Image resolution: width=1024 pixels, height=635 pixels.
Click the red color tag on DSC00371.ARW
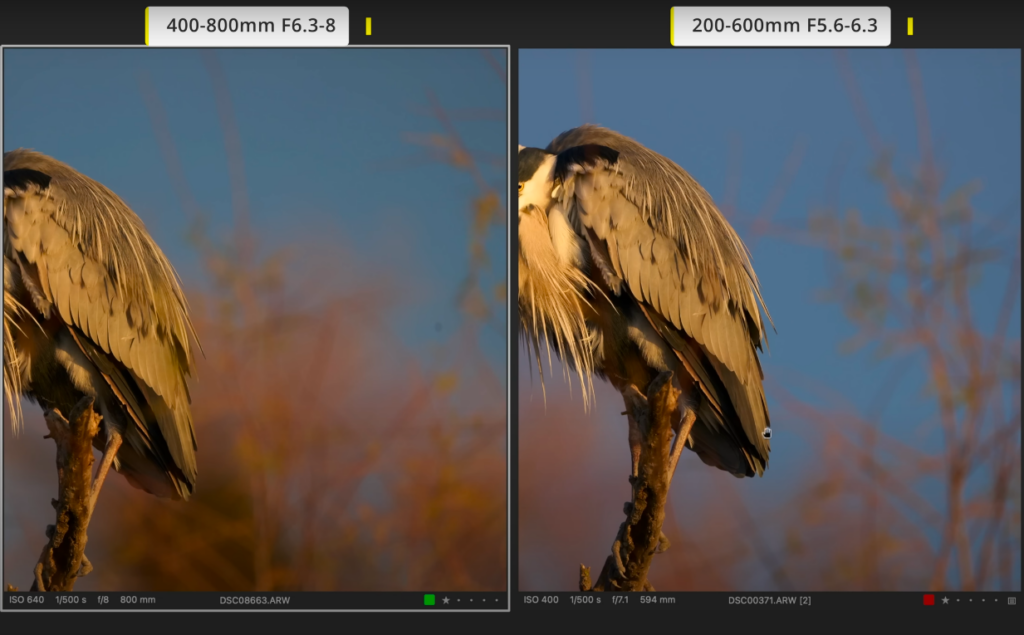[x=929, y=600]
